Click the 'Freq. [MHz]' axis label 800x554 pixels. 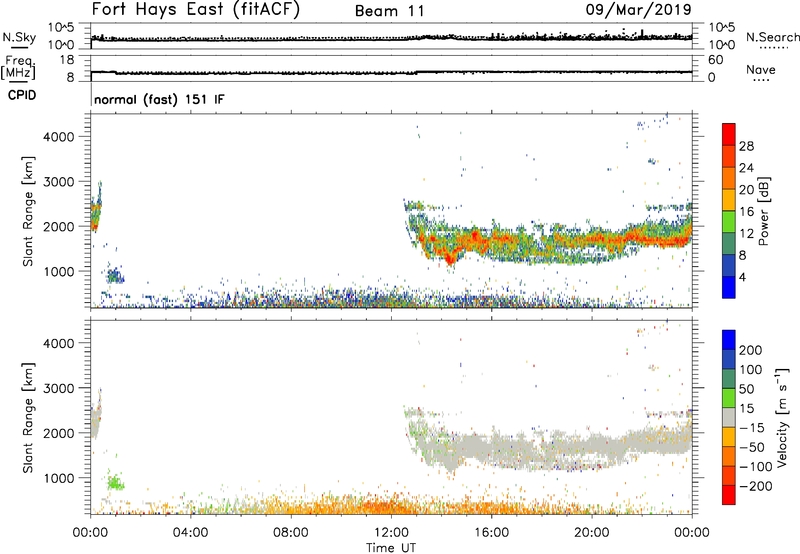19,67
